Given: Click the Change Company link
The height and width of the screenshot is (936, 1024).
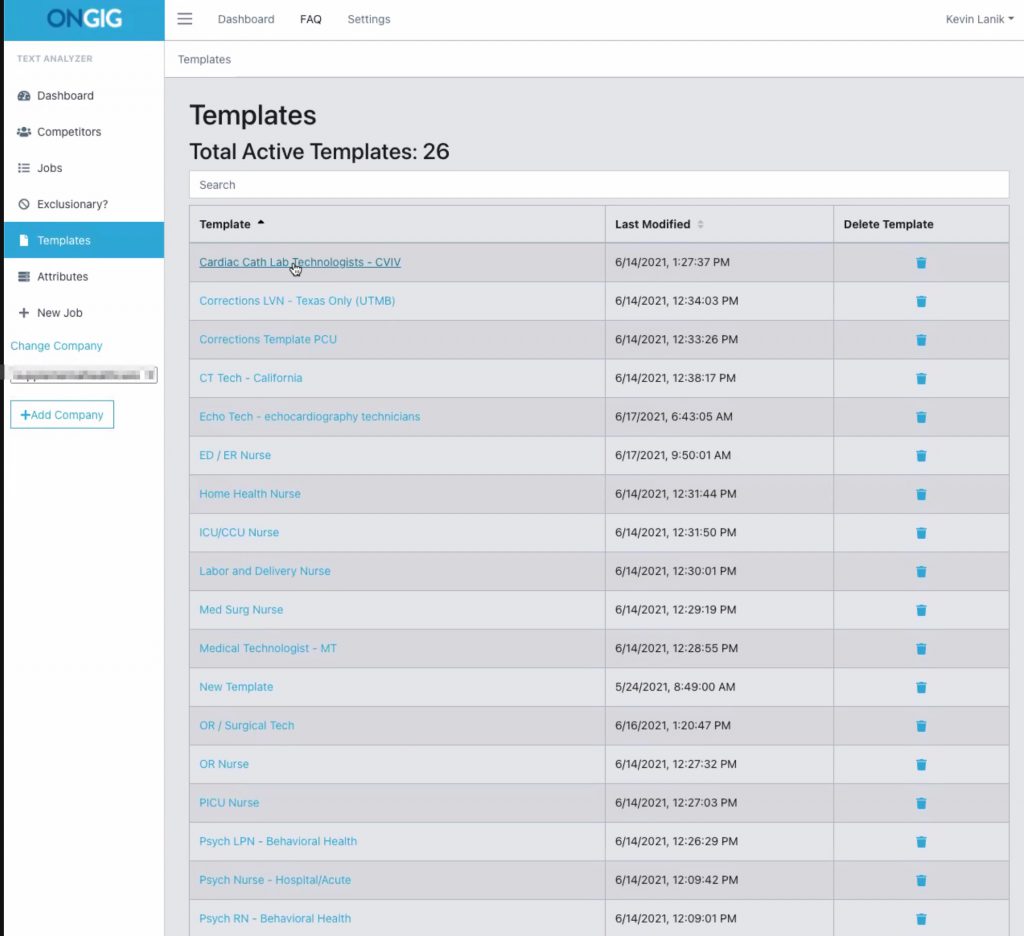Looking at the screenshot, I should click(x=56, y=346).
